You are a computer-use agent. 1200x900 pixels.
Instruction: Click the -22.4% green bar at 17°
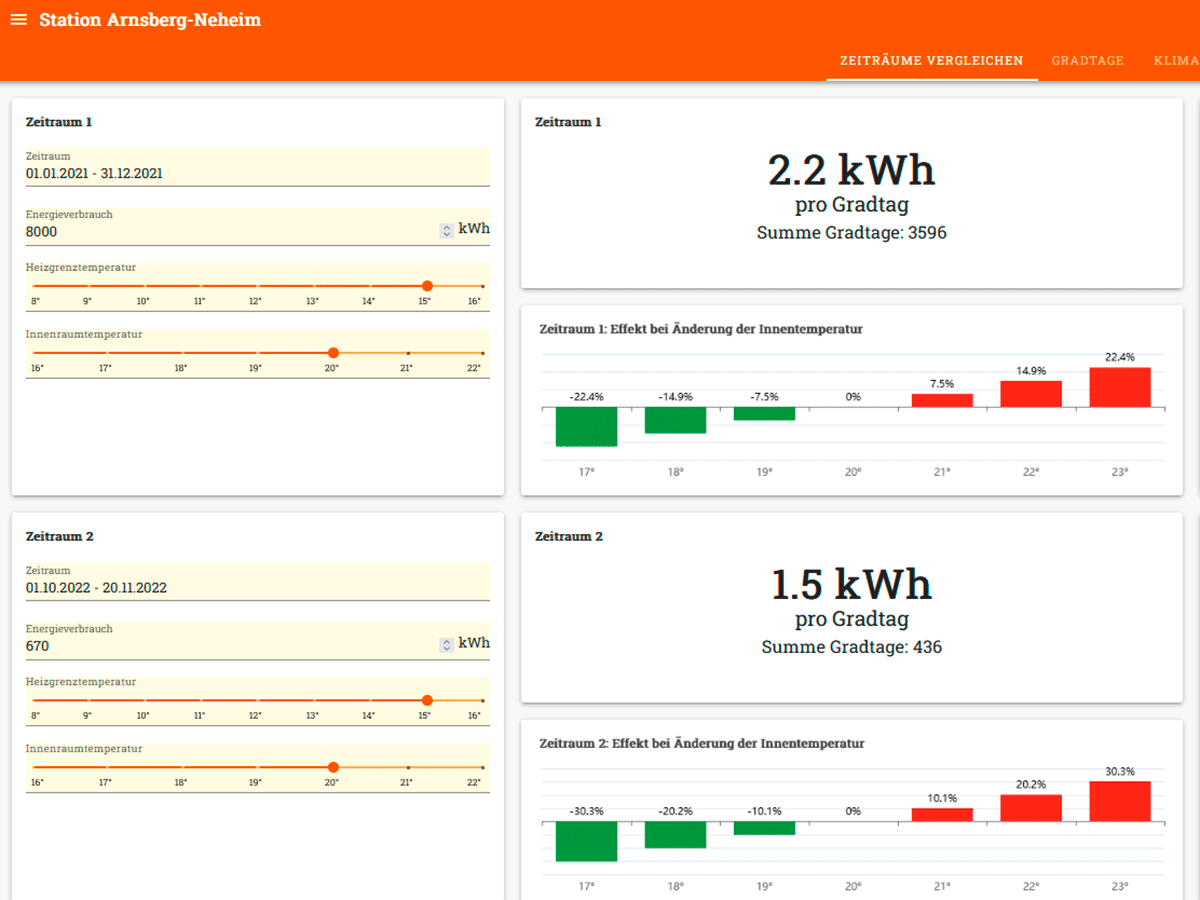(586, 427)
